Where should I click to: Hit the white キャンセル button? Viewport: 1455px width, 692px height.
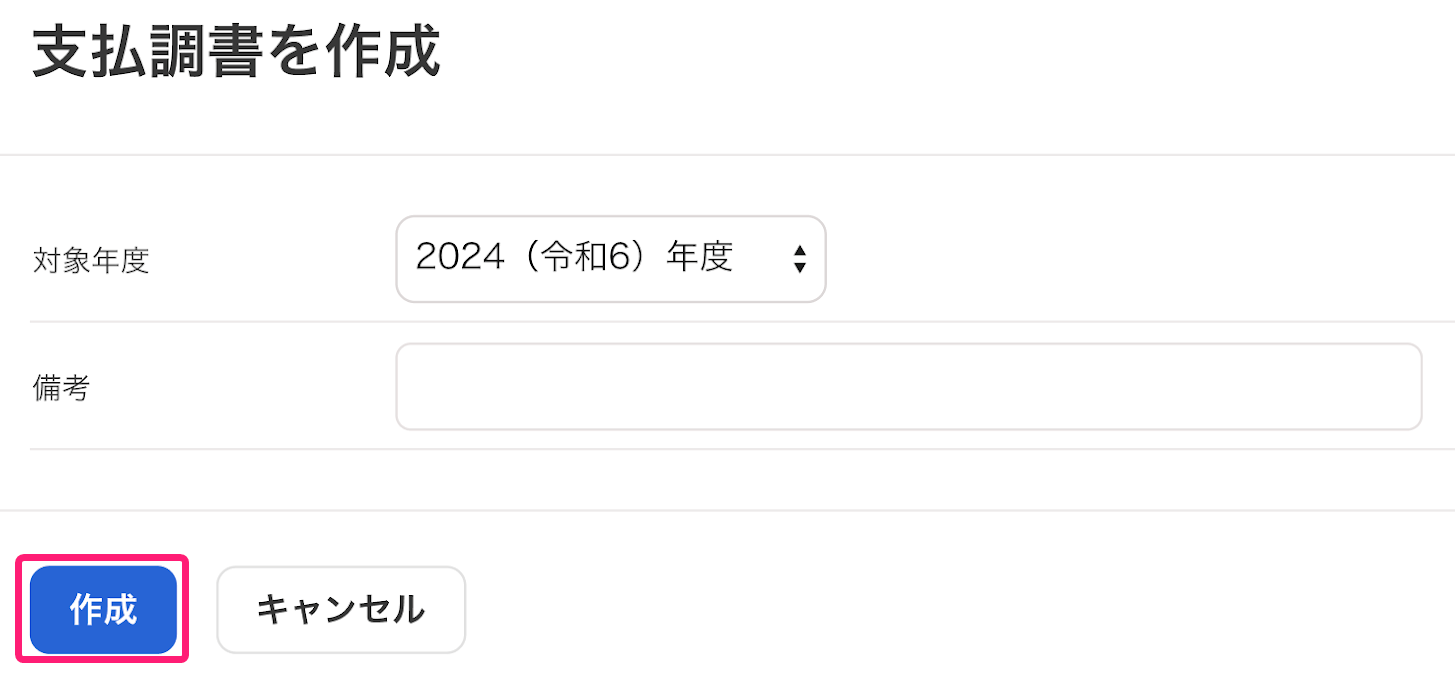pyautogui.click(x=341, y=609)
